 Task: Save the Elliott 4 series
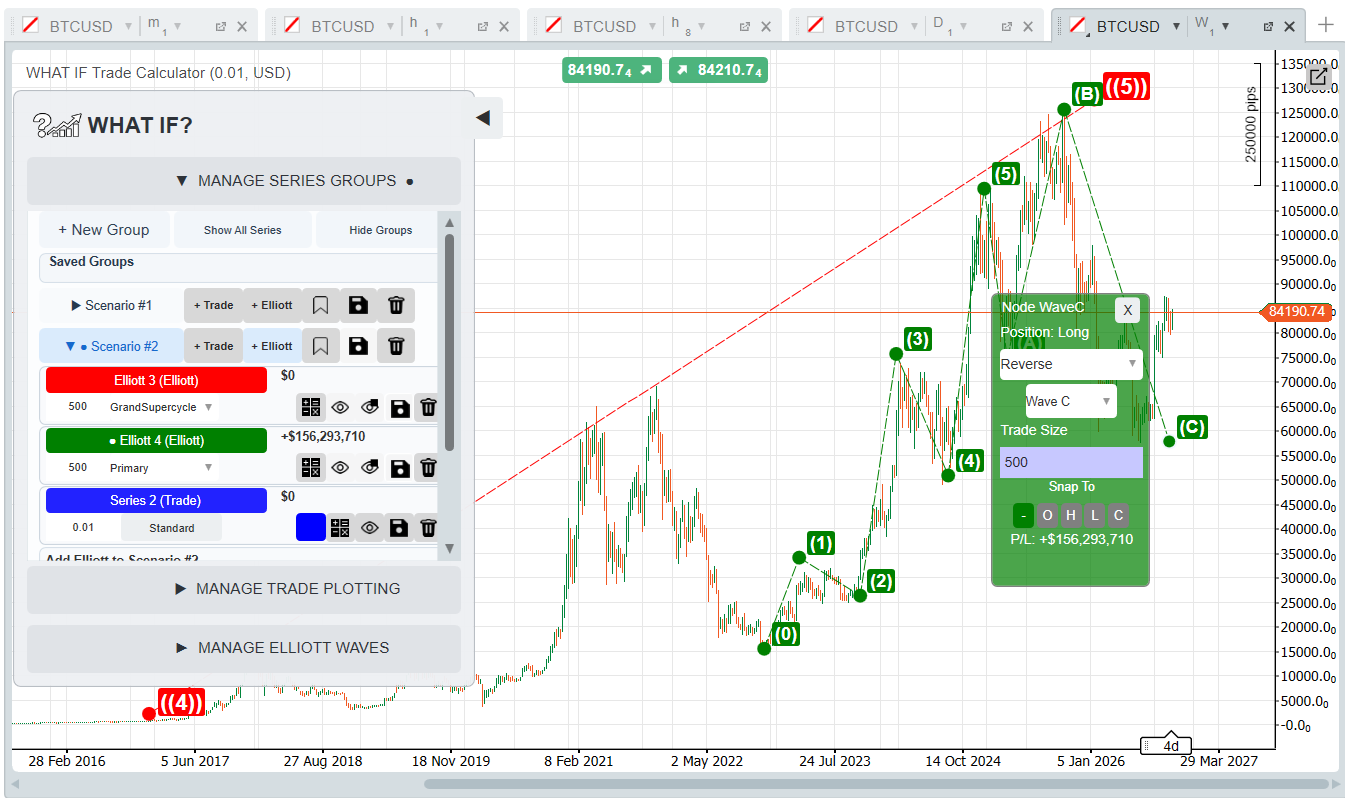(399, 467)
